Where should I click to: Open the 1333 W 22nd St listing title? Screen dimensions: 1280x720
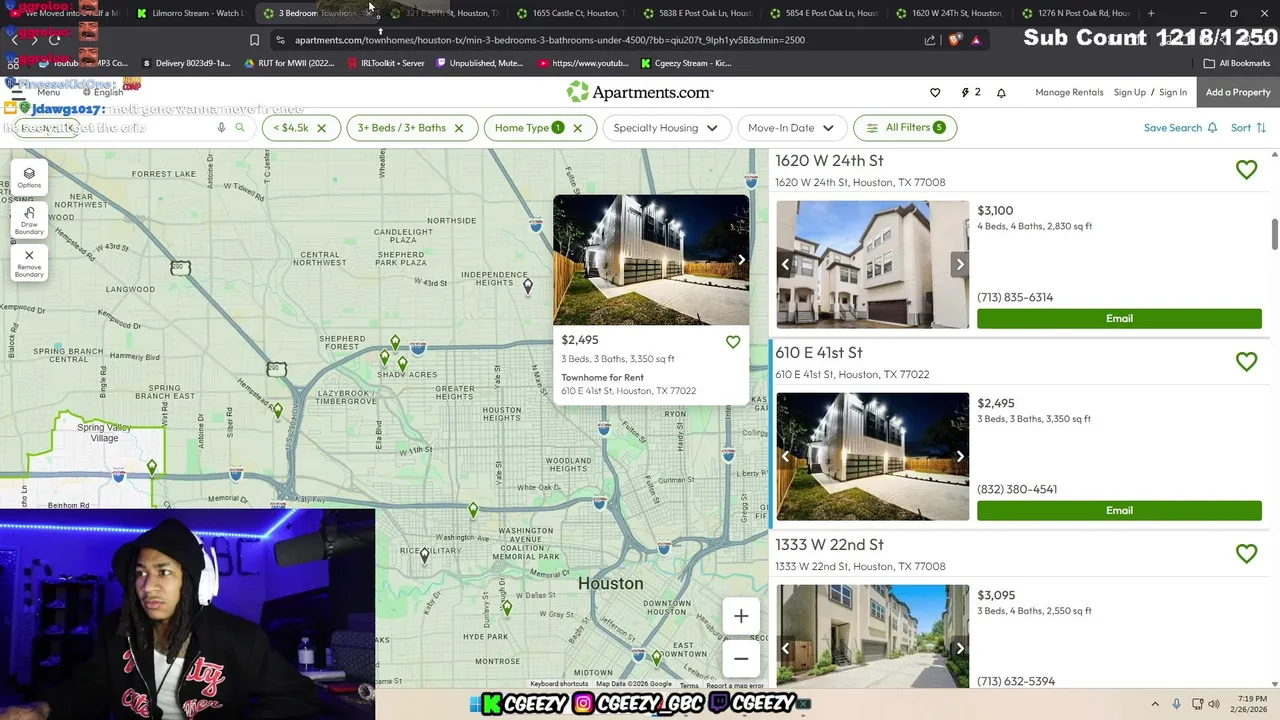(x=829, y=545)
